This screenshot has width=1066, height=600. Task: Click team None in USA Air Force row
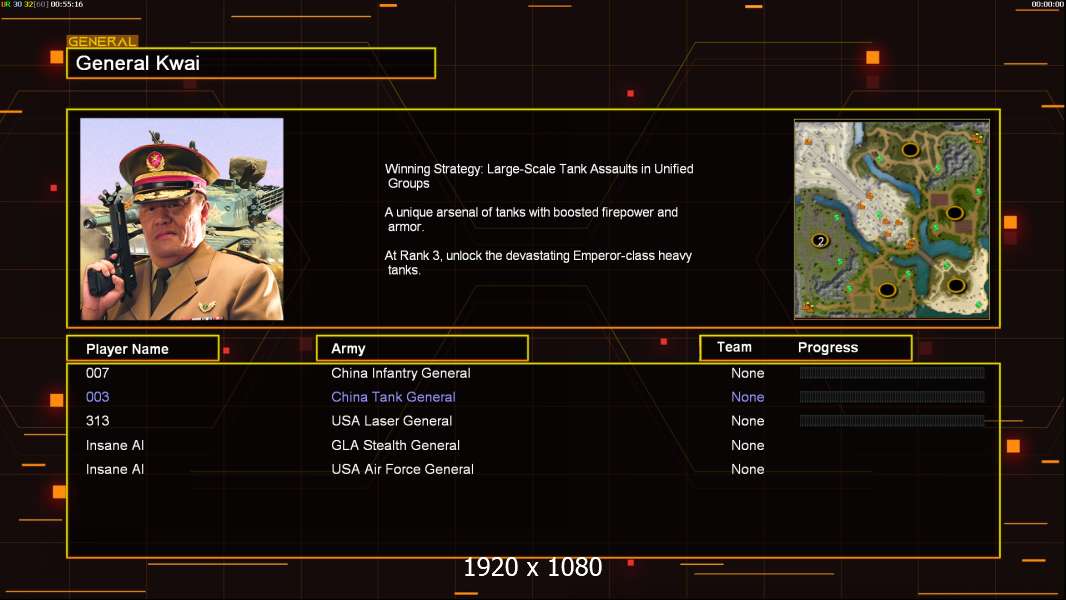click(747, 469)
